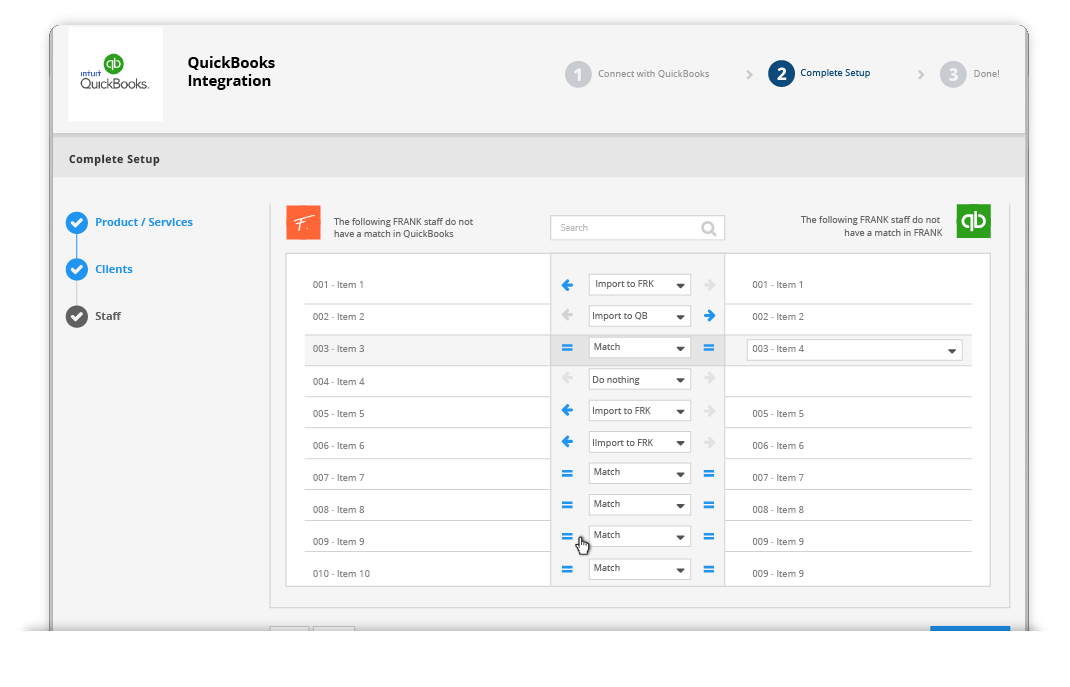Viewport: 1070px width, 687px height.
Task: Open the Match dropdown in the 003 - Item 3 row
Action: coord(639,347)
